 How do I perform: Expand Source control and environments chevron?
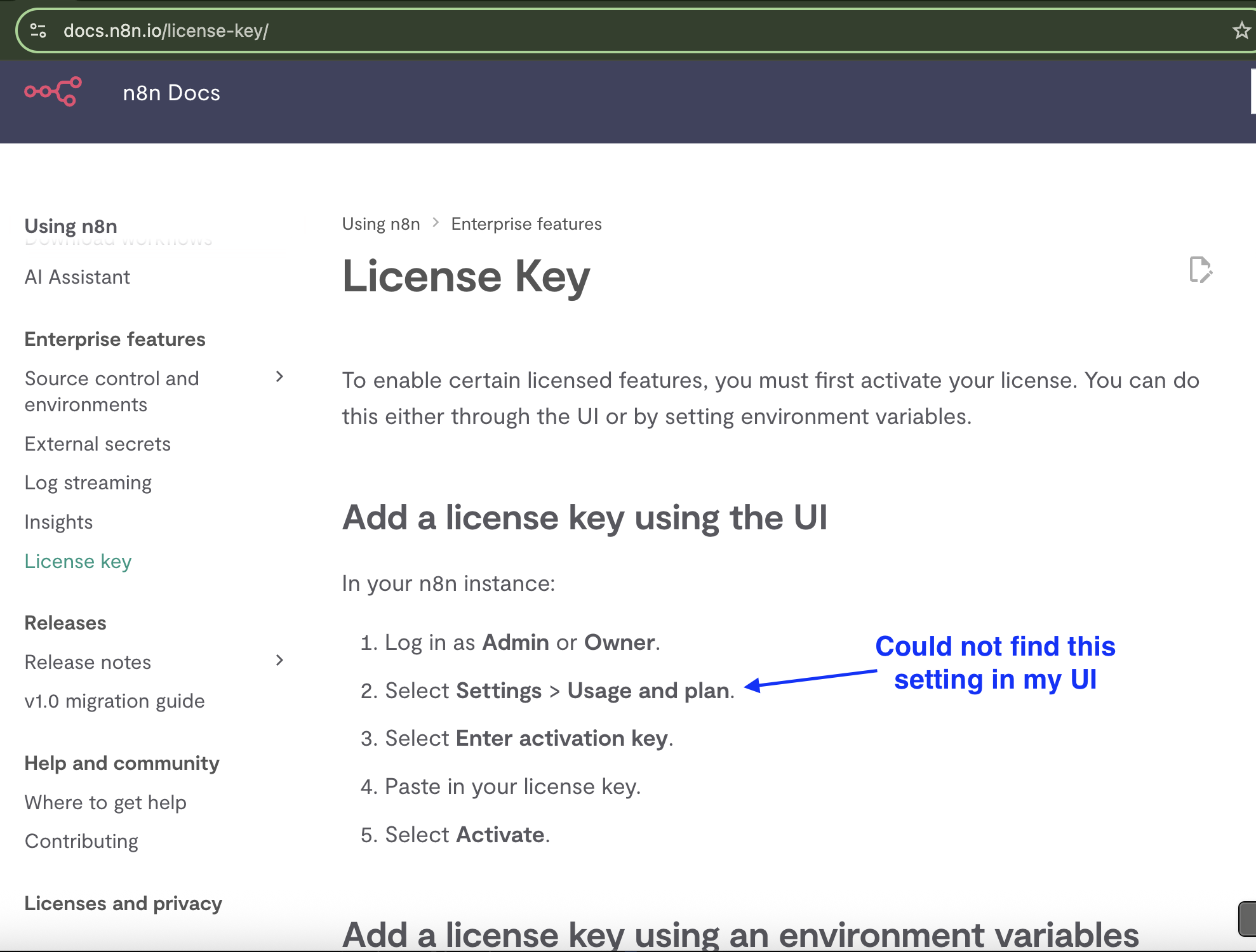coord(279,377)
